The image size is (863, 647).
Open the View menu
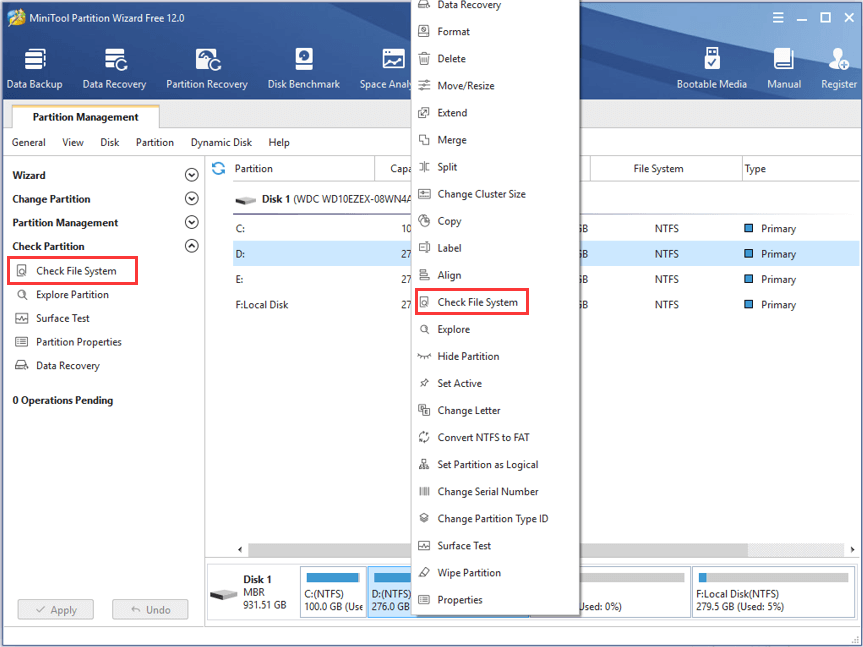pyautogui.click(x=73, y=142)
